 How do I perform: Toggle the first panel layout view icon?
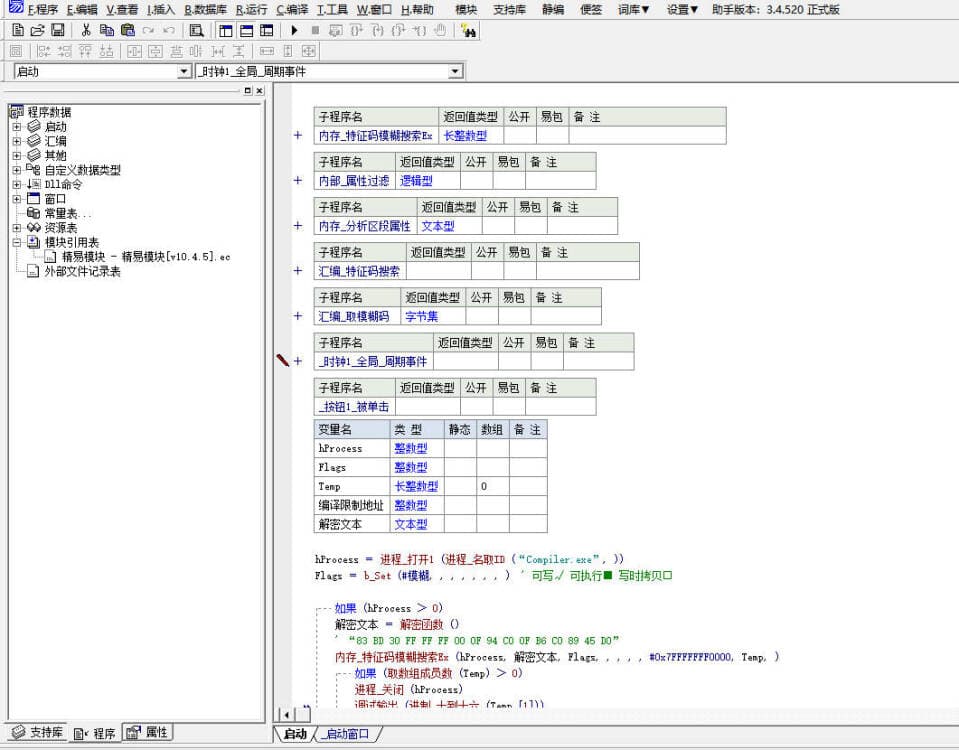point(226,30)
